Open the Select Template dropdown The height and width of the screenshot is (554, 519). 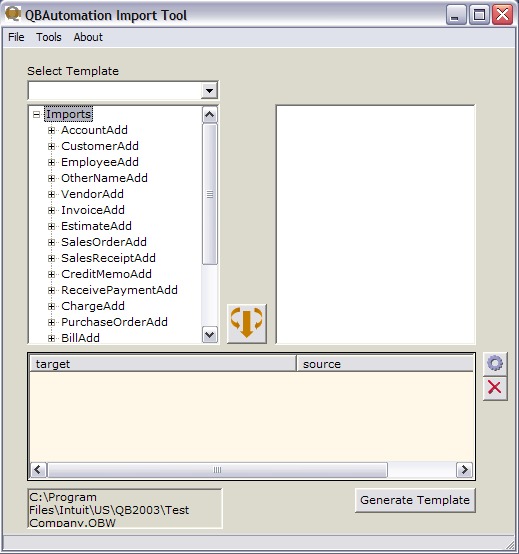(209, 91)
